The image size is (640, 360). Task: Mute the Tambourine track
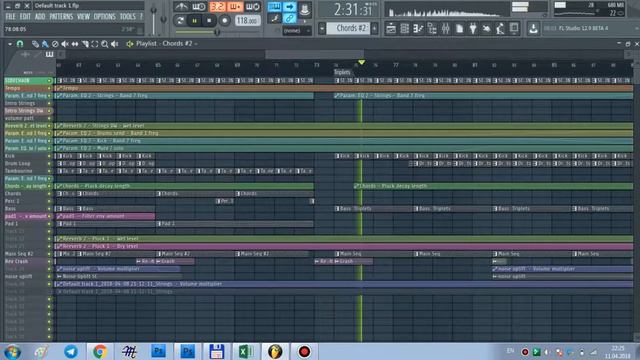pyautogui.click(x=50, y=171)
